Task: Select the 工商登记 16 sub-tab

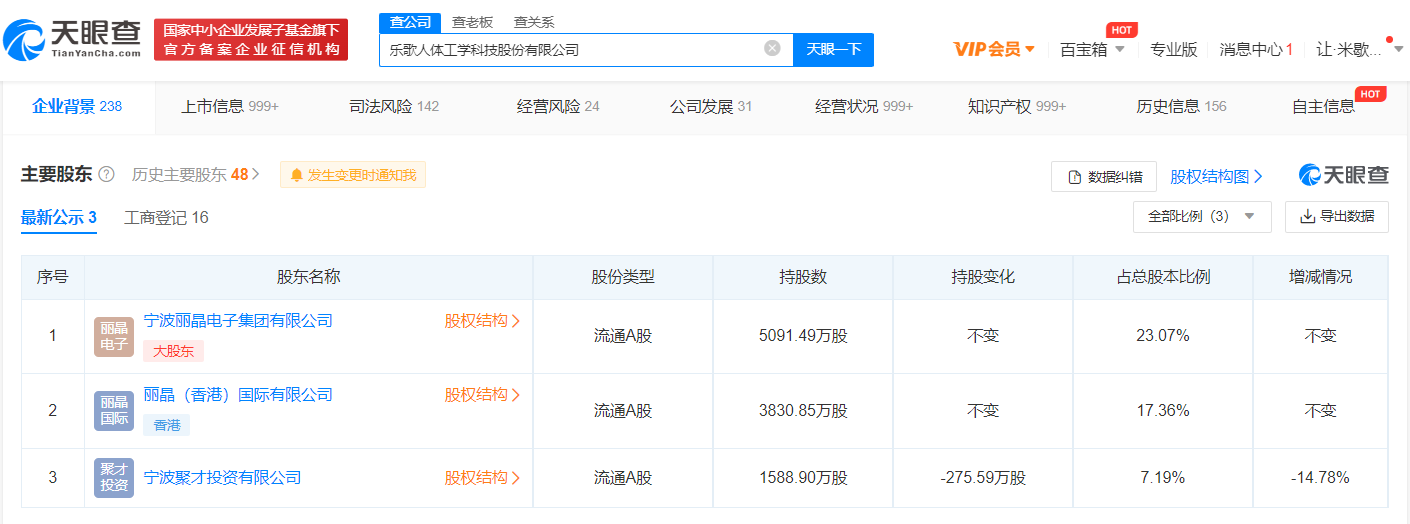Action: [166, 218]
